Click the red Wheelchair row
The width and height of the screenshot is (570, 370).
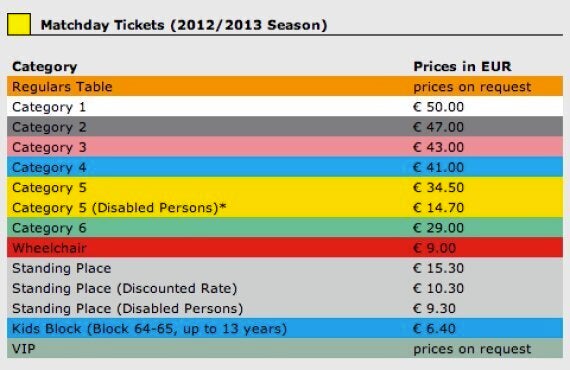(285, 248)
